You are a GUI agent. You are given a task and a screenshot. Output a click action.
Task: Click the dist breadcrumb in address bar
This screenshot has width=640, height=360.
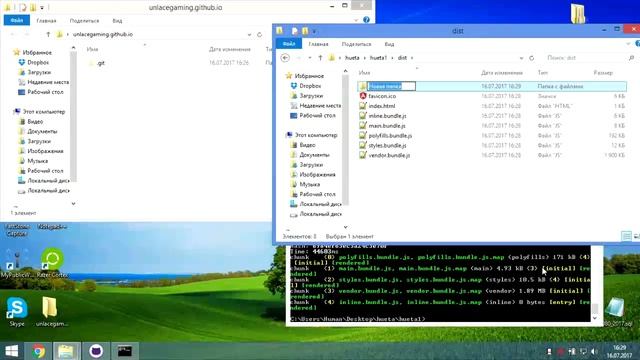coord(402,58)
